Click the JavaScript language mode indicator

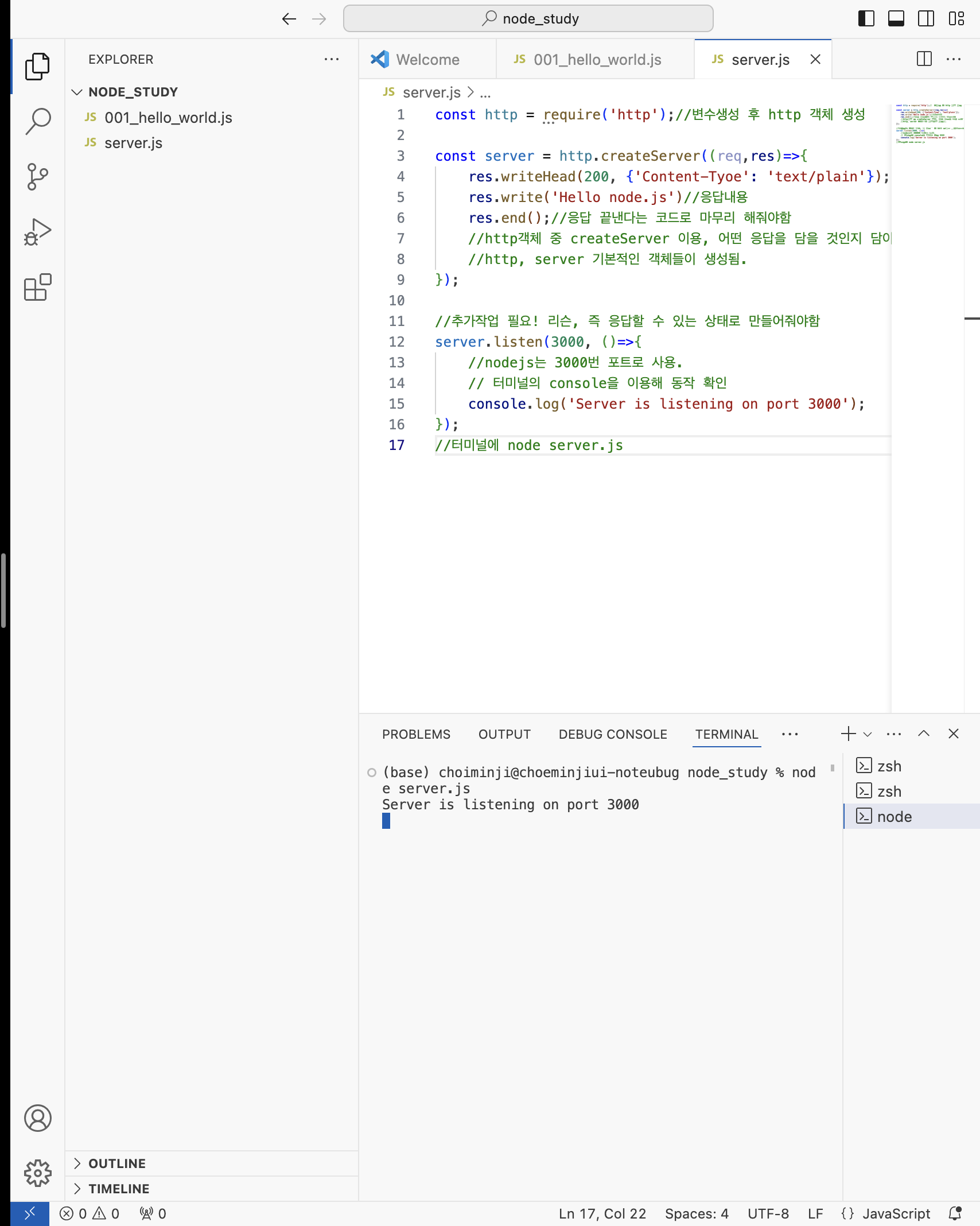[897, 1213]
